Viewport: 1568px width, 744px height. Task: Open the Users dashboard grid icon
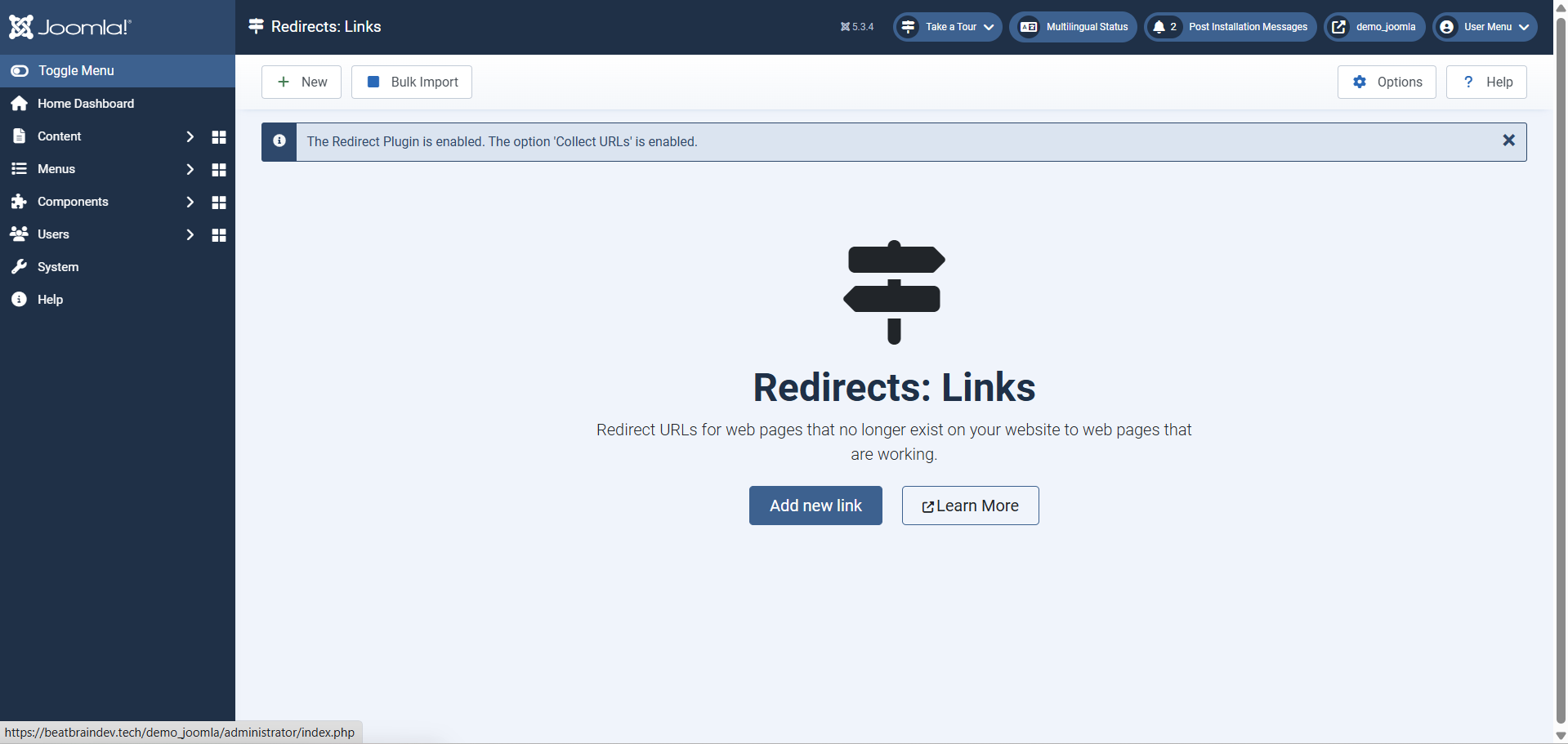point(218,235)
